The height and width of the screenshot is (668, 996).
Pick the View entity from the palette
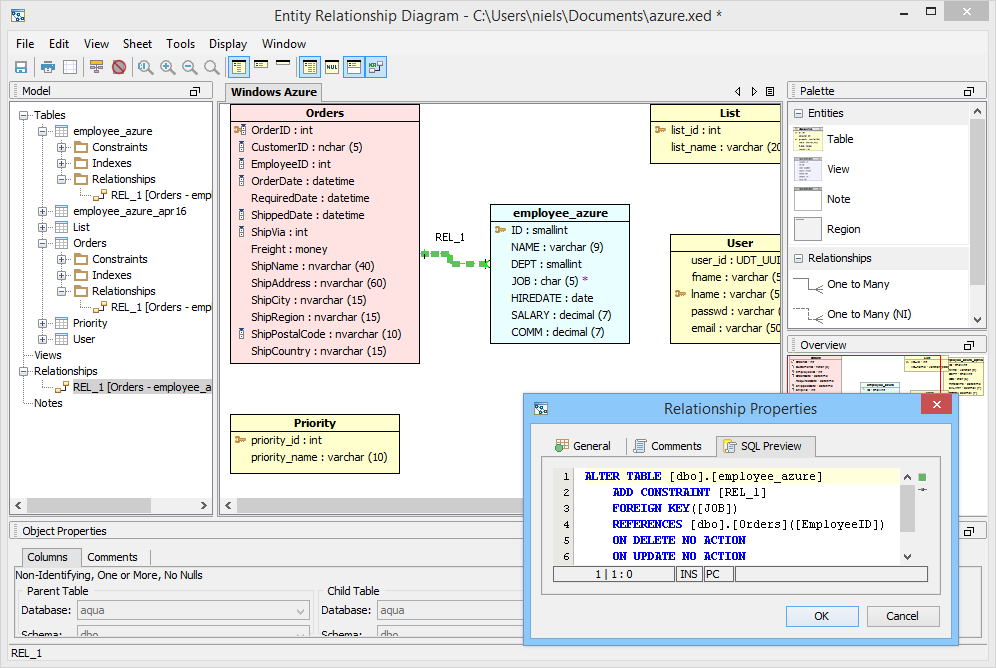click(821, 169)
